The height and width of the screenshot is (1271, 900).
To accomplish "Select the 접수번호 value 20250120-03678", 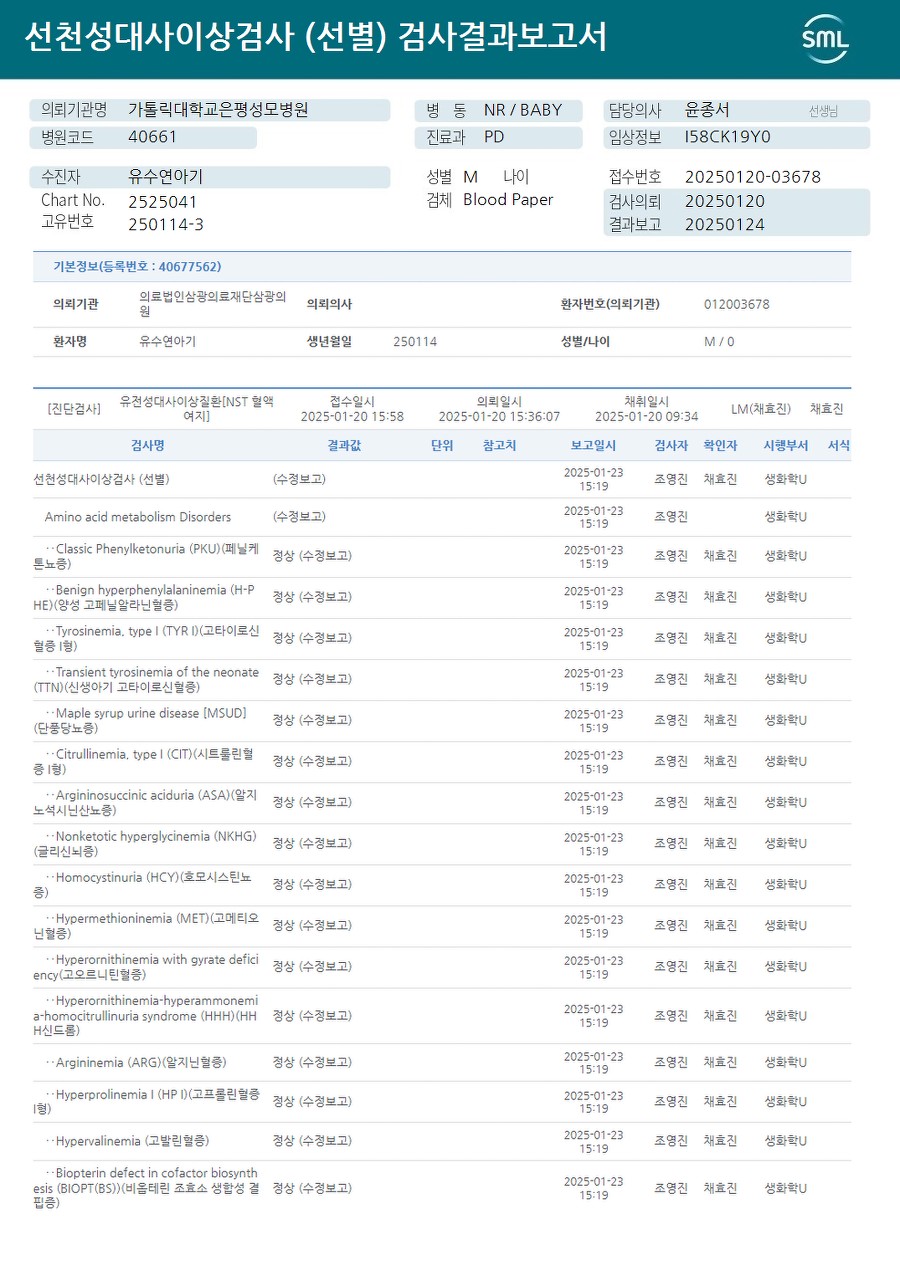I will 752,177.
